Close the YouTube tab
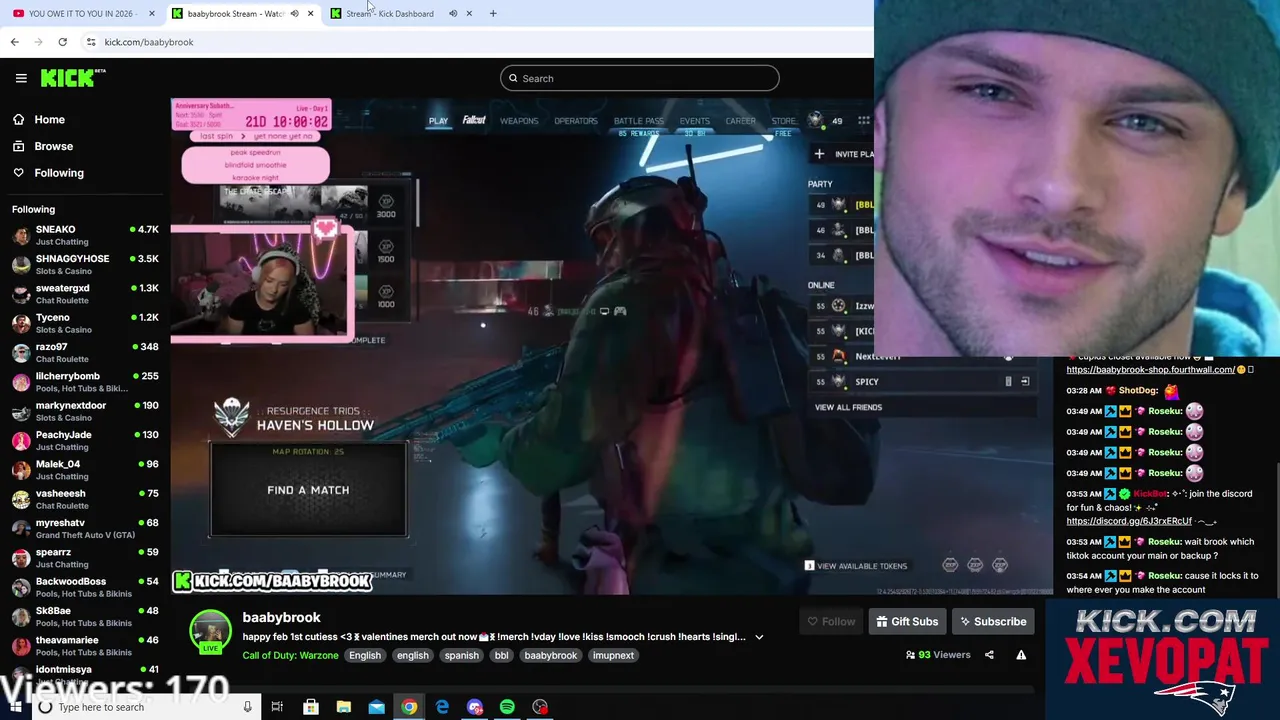This screenshot has height=720, width=1280. [151, 13]
